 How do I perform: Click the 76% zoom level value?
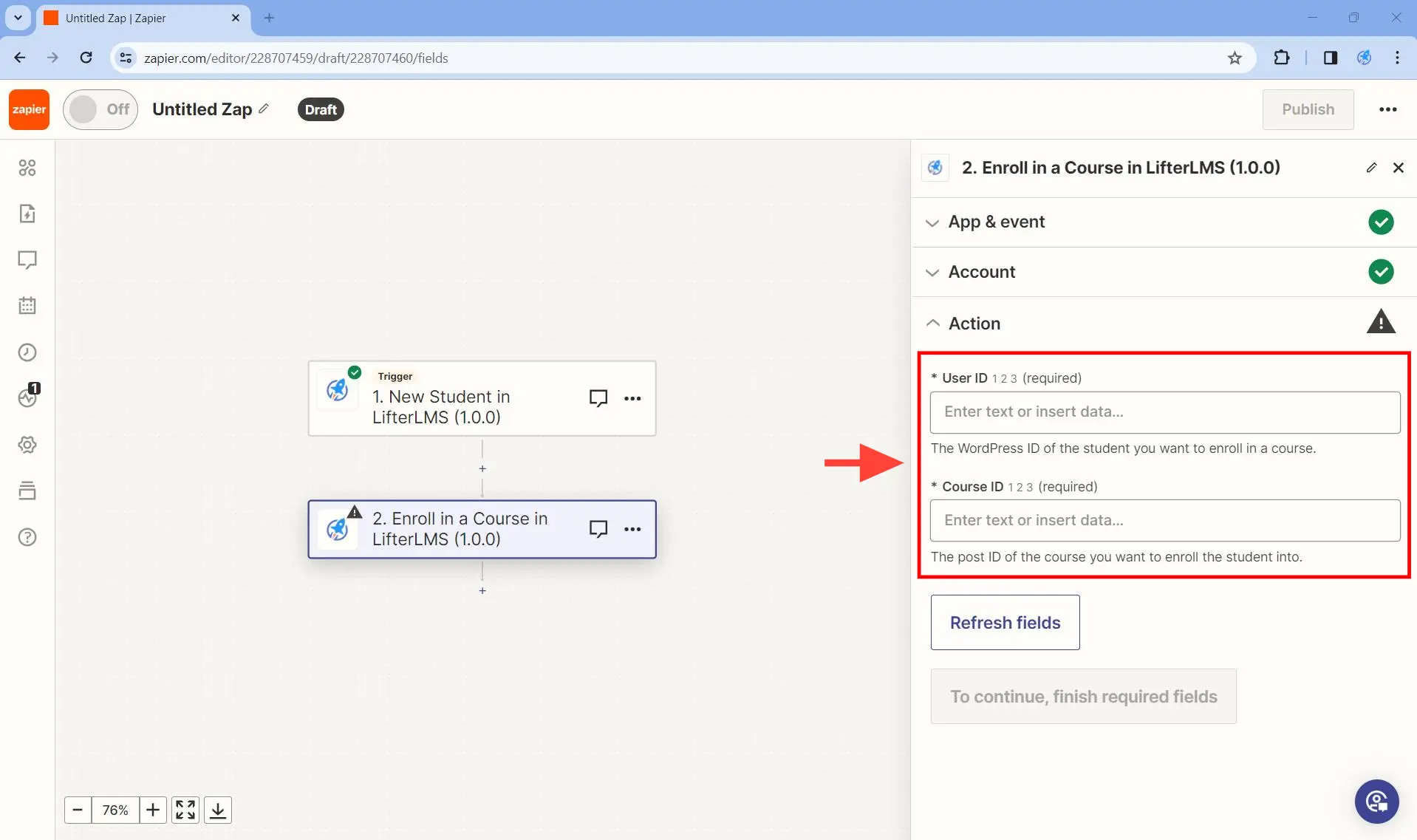[x=115, y=810]
